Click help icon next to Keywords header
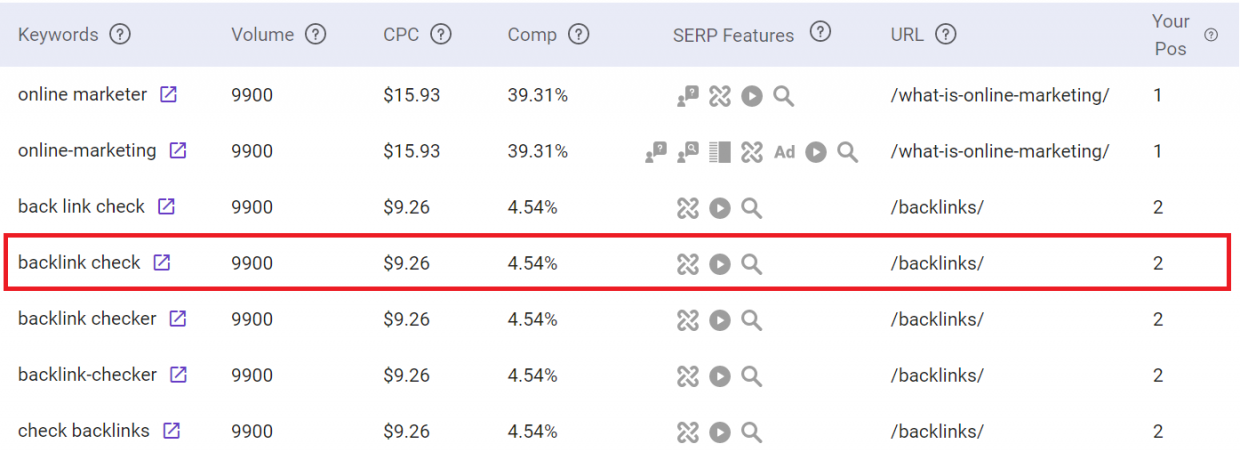Viewport: 1240px width, 452px height. pos(120,35)
